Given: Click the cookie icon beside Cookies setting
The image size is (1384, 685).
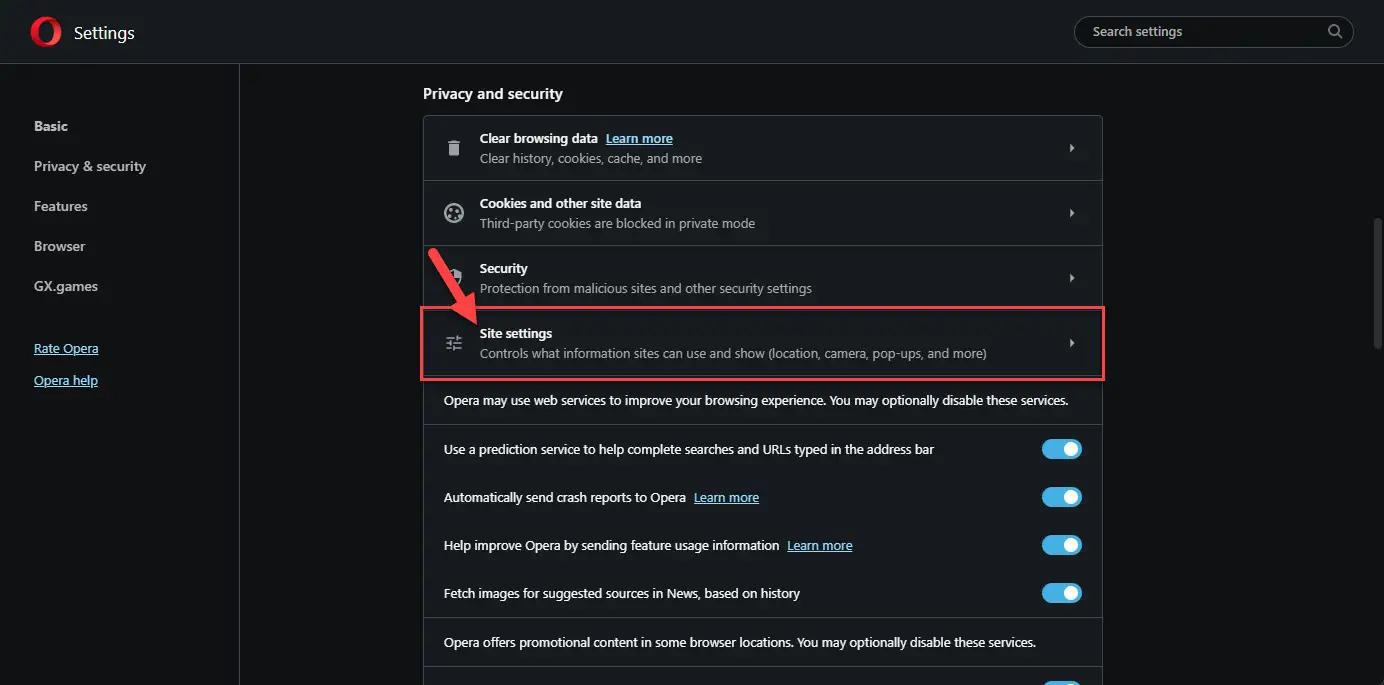Looking at the screenshot, I should coord(454,213).
